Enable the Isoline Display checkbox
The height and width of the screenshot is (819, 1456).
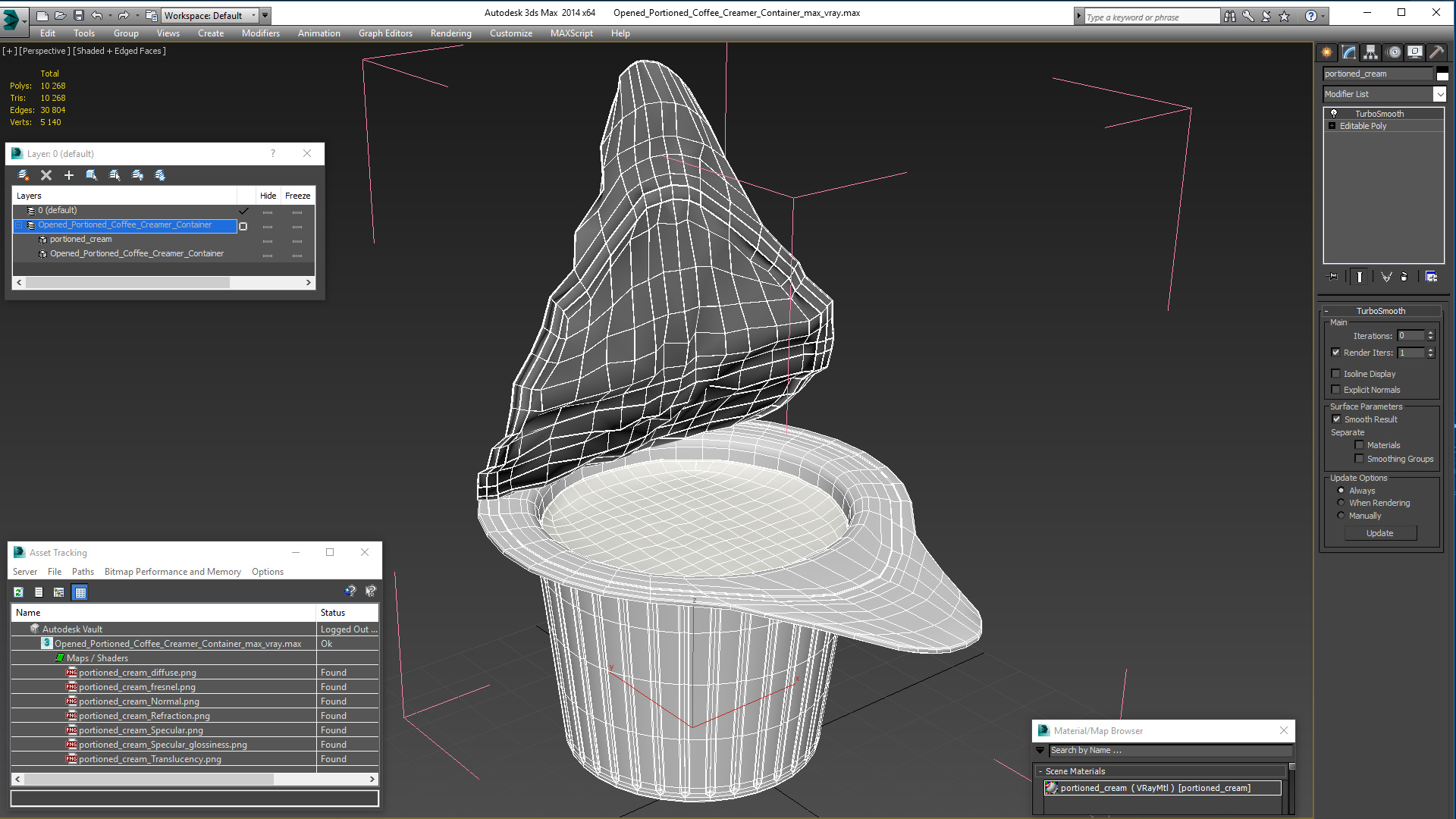coord(1336,374)
